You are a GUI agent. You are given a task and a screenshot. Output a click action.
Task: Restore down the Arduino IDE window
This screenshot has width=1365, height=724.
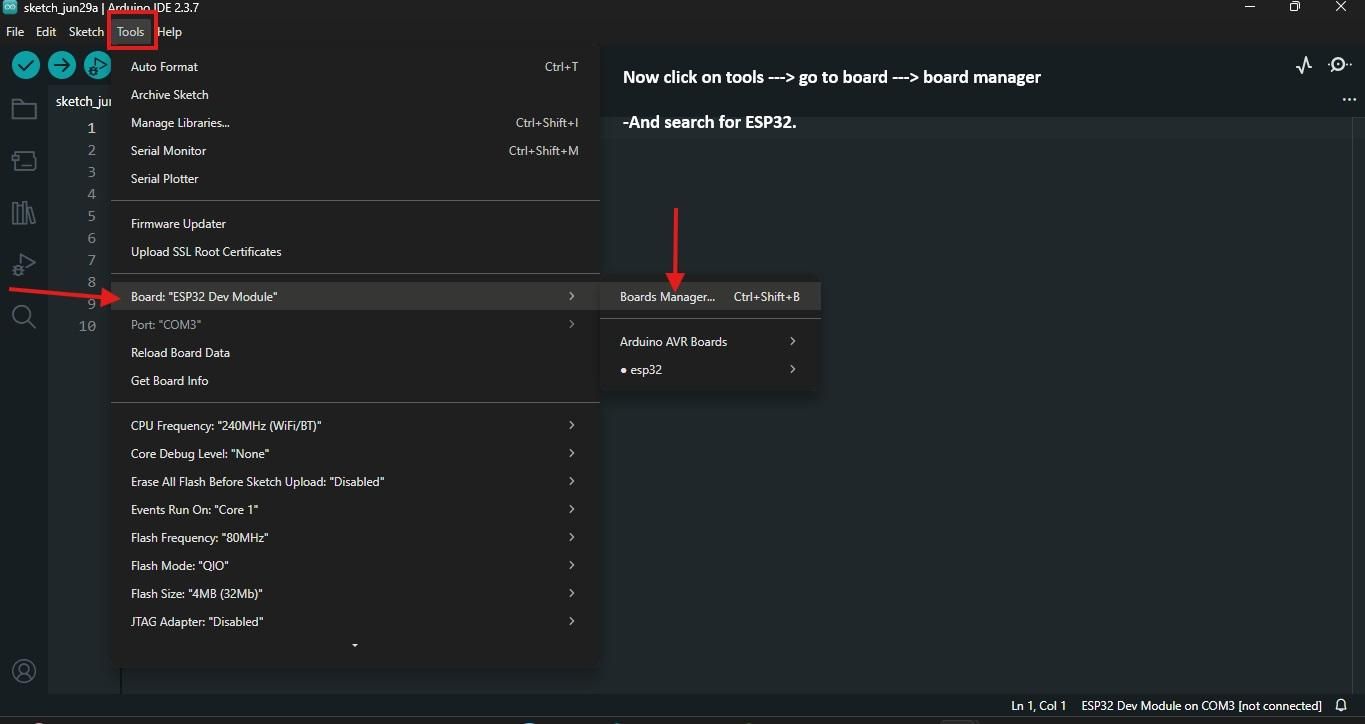1295,7
